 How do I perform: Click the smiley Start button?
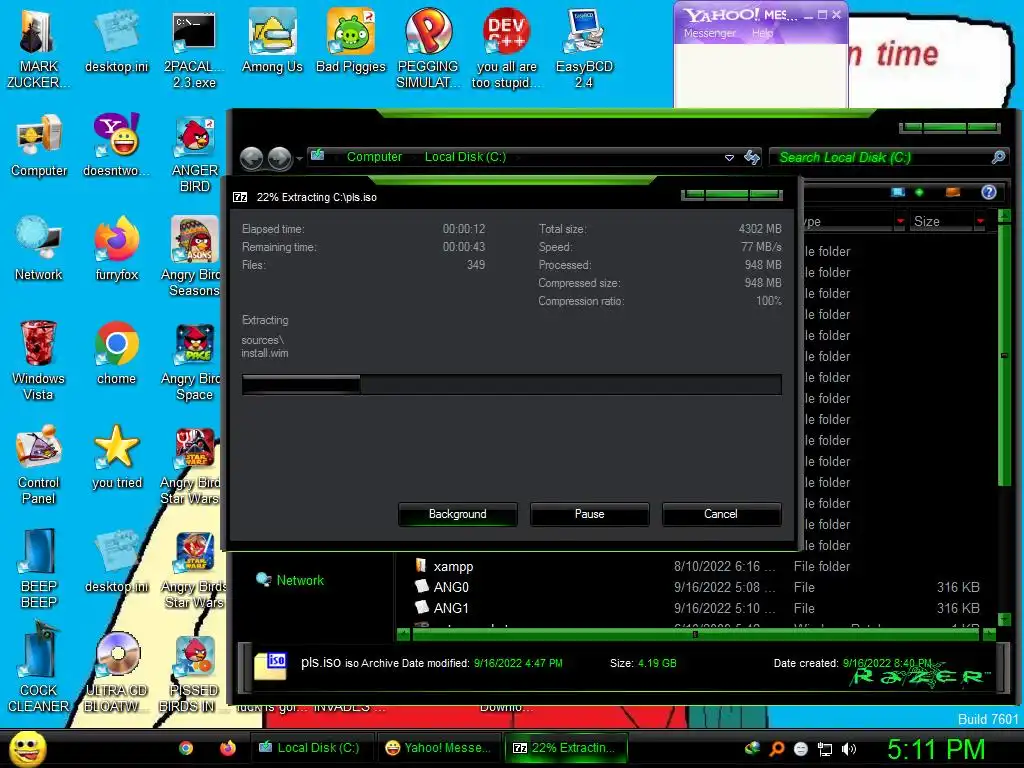pyautogui.click(x=27, y=748)
